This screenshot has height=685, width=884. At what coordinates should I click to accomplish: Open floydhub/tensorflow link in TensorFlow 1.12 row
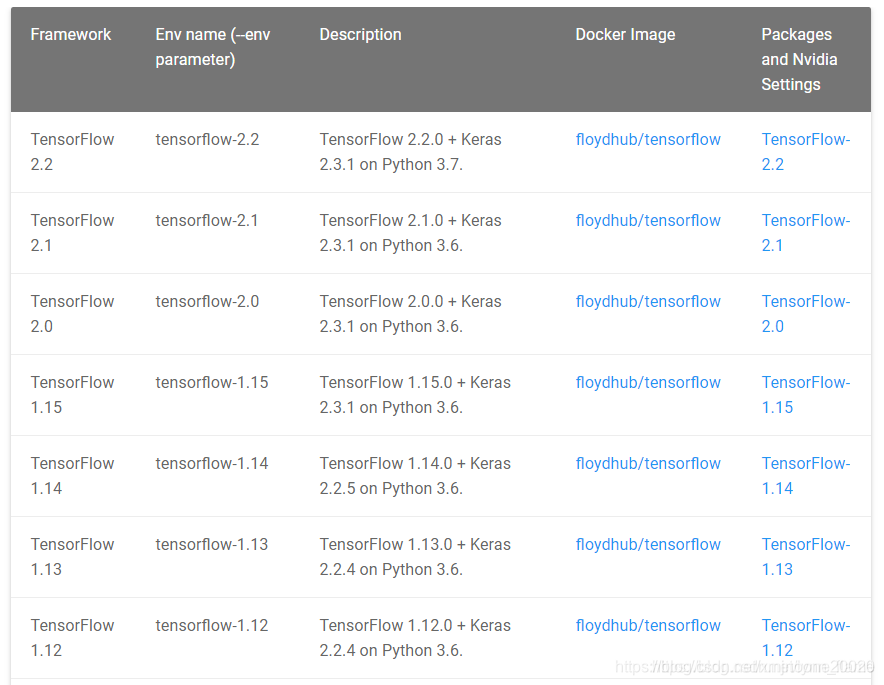(648, 626)
